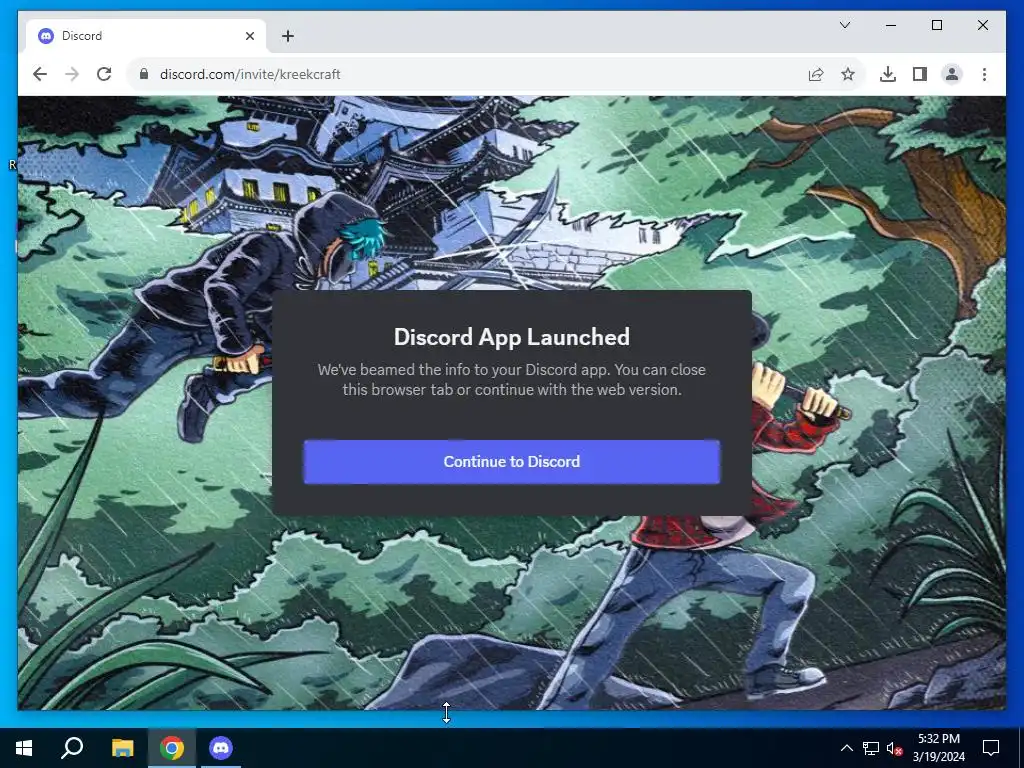The image size is (1024, 768).
Task: Open the tab search chevron
Action: [844, 25]
